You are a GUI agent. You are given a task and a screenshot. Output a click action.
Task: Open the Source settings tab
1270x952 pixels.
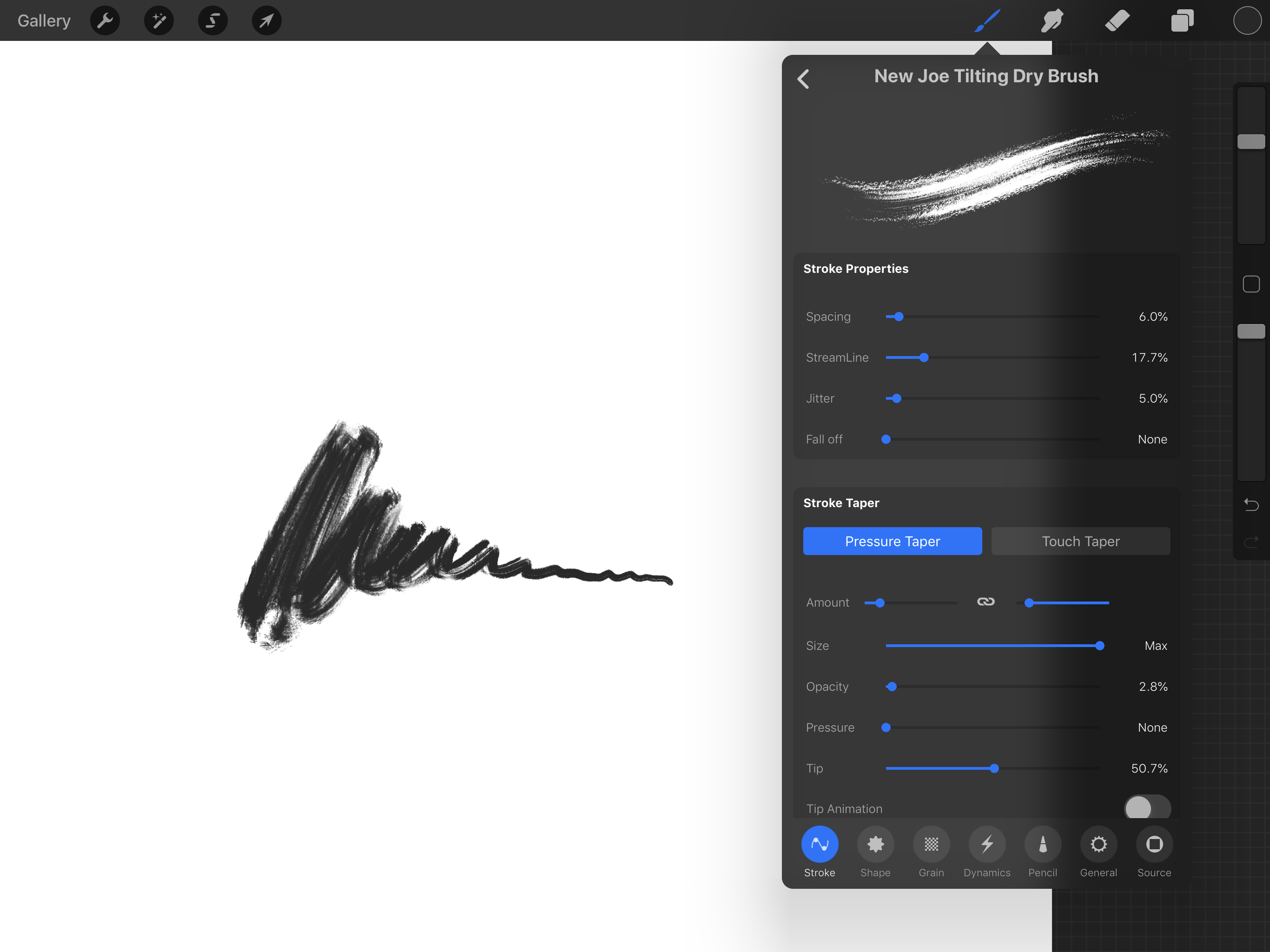(1154, 852)
